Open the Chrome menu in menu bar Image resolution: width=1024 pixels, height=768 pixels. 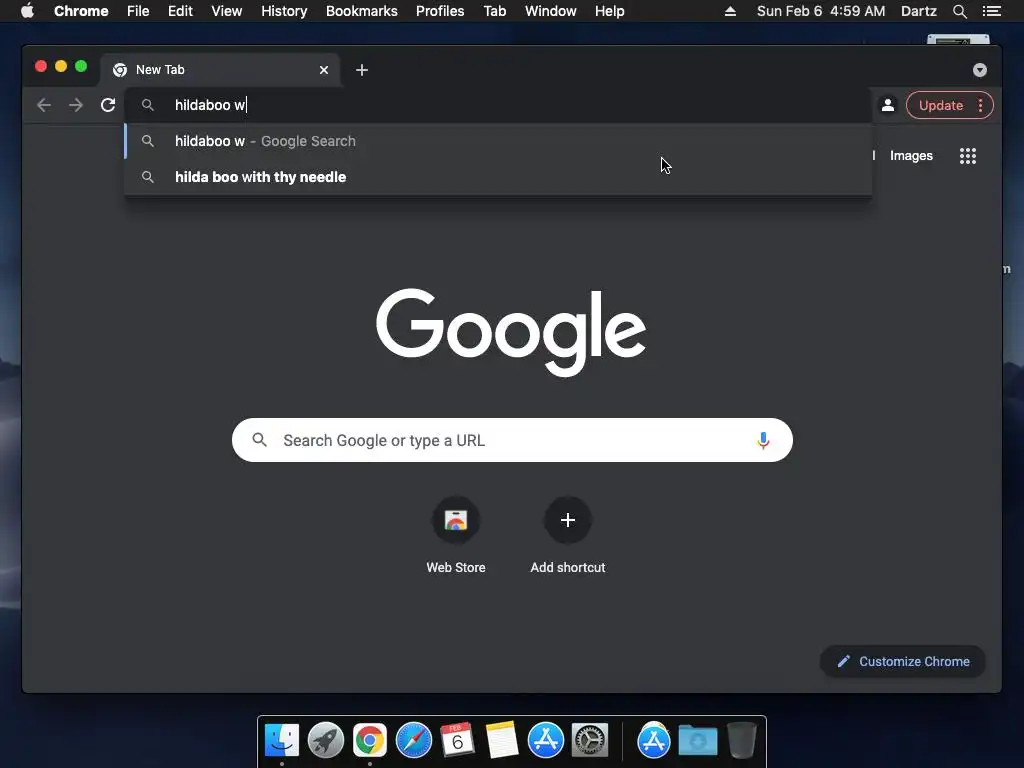point(81,11)
